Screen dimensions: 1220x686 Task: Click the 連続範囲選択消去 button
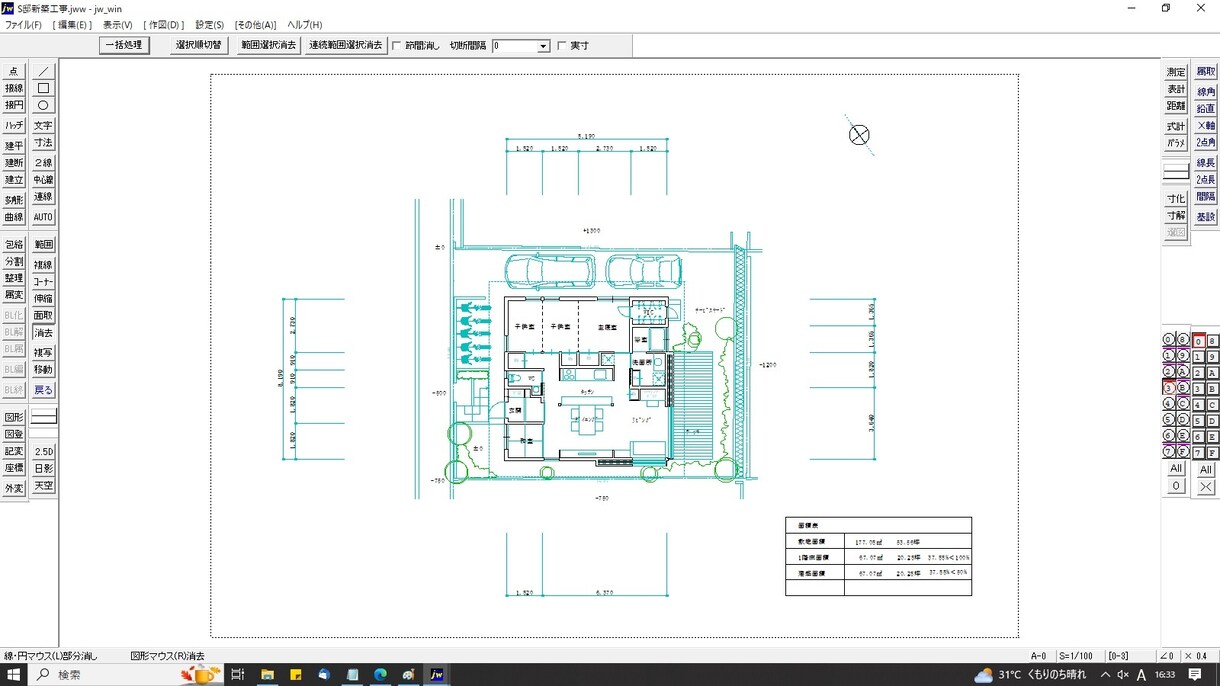[x=346, y=45]
